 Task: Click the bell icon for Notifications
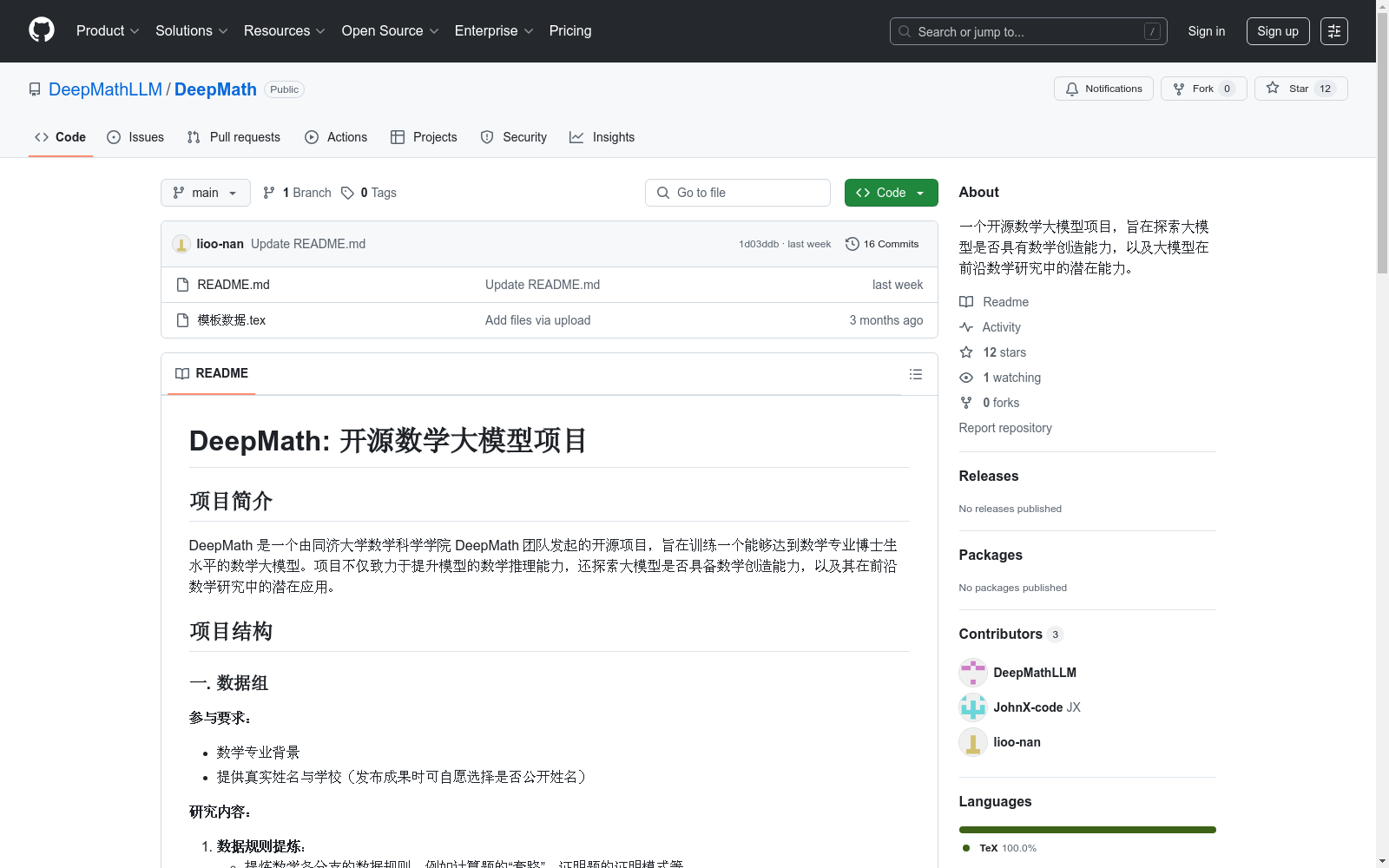(1072, 89)
